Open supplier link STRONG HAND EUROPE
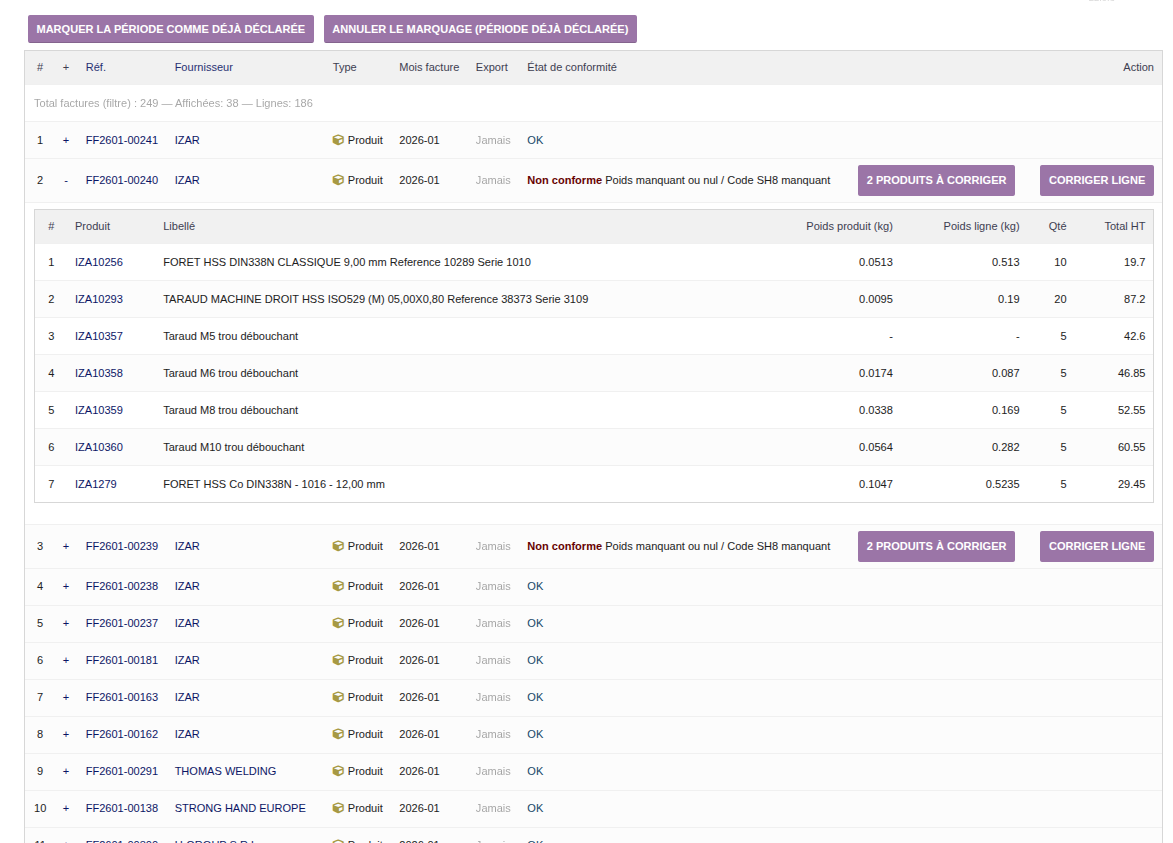Viewport: 1173px width, 843px height. (x=240, y=808)
